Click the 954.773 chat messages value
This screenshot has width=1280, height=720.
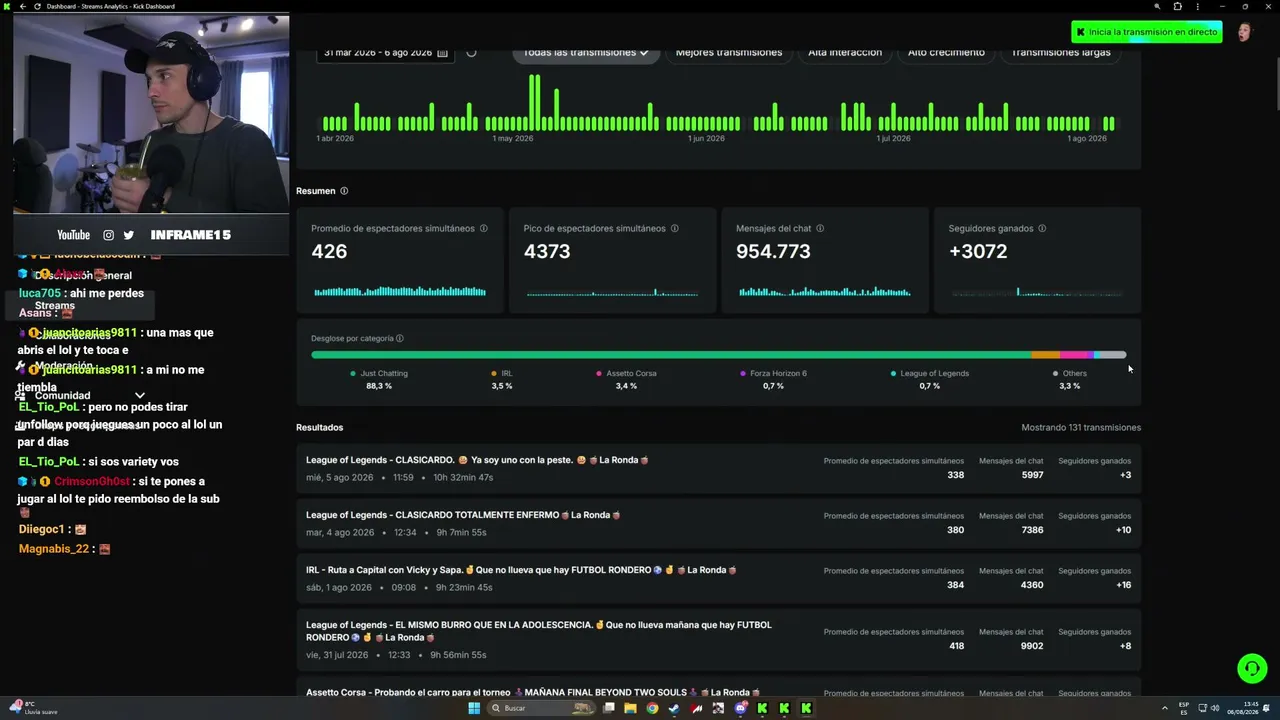point(773,252)
